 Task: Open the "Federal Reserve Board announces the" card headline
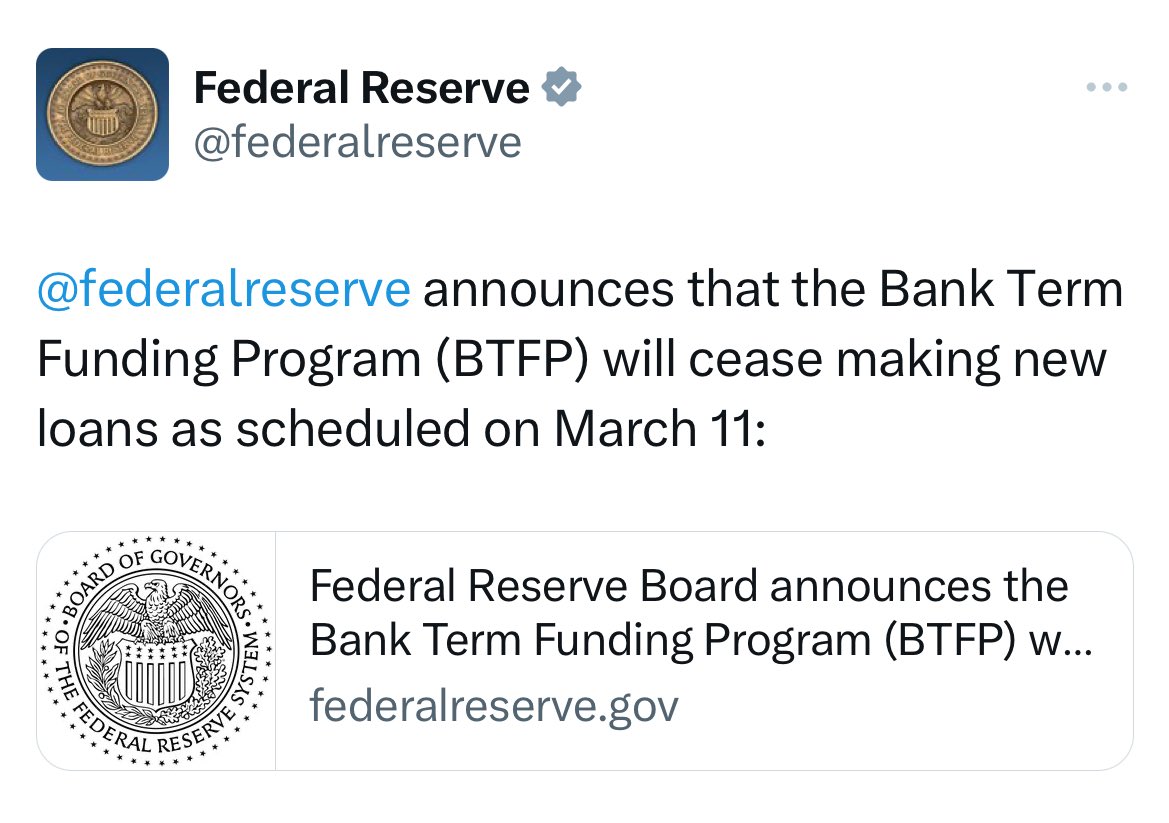coord(689,586)
